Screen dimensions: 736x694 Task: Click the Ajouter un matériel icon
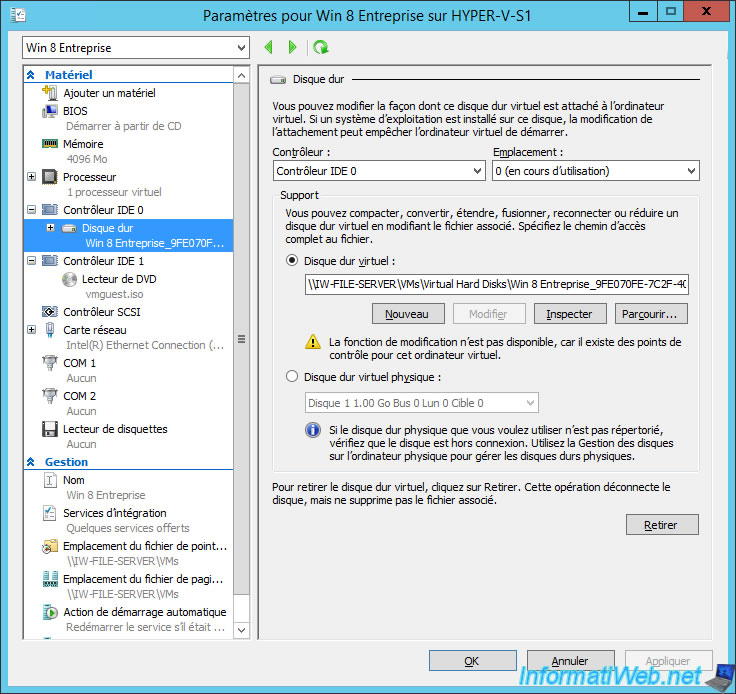click(50, 92)
